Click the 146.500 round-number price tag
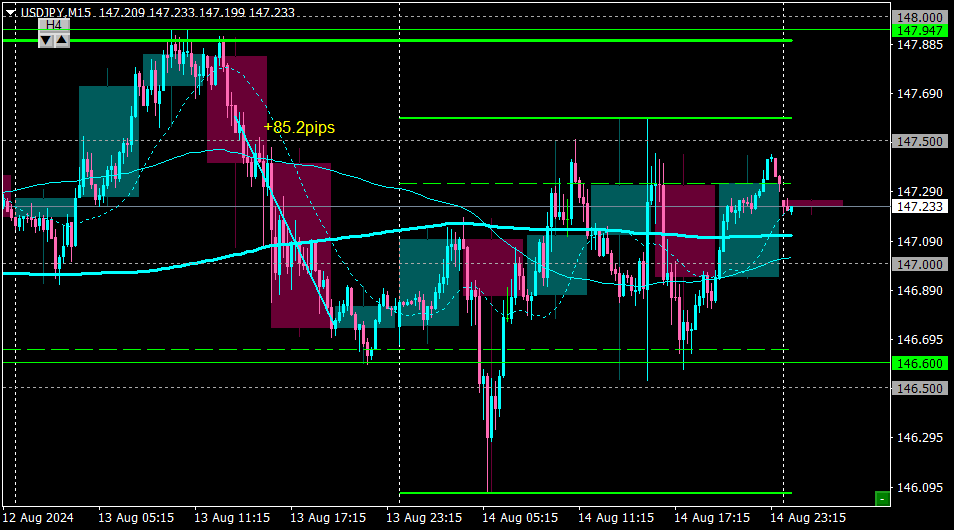Viewport: 954px width, 530px height. coord(920,388)
